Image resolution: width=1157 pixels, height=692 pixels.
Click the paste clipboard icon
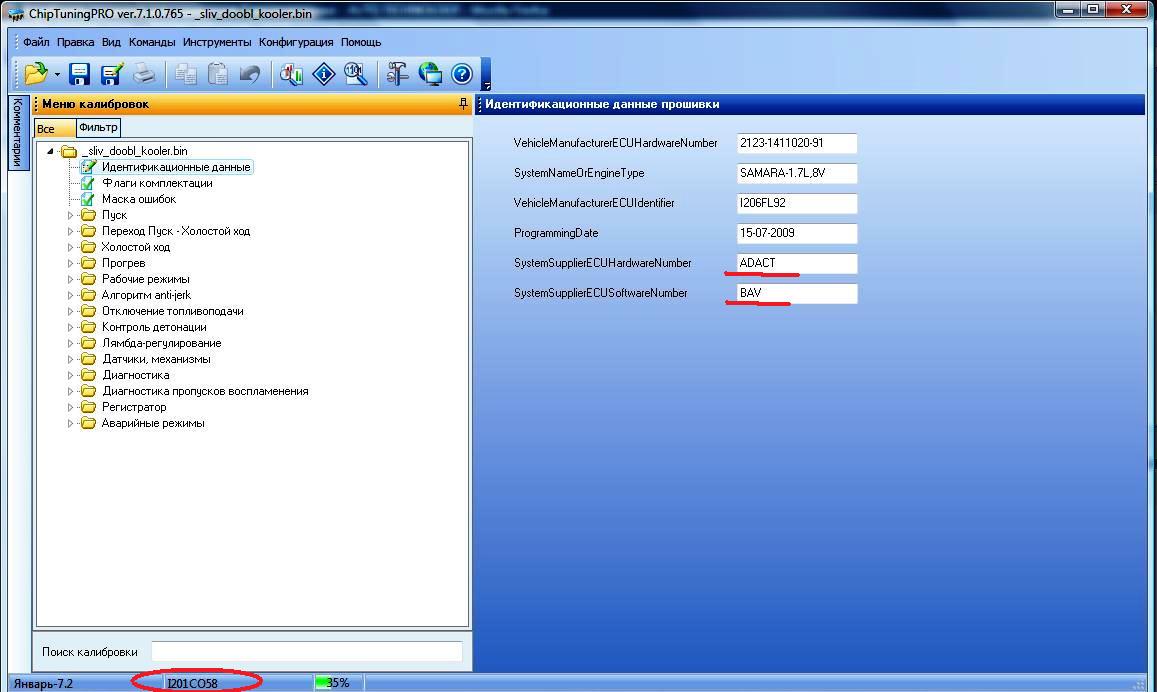tap(217, 74)
